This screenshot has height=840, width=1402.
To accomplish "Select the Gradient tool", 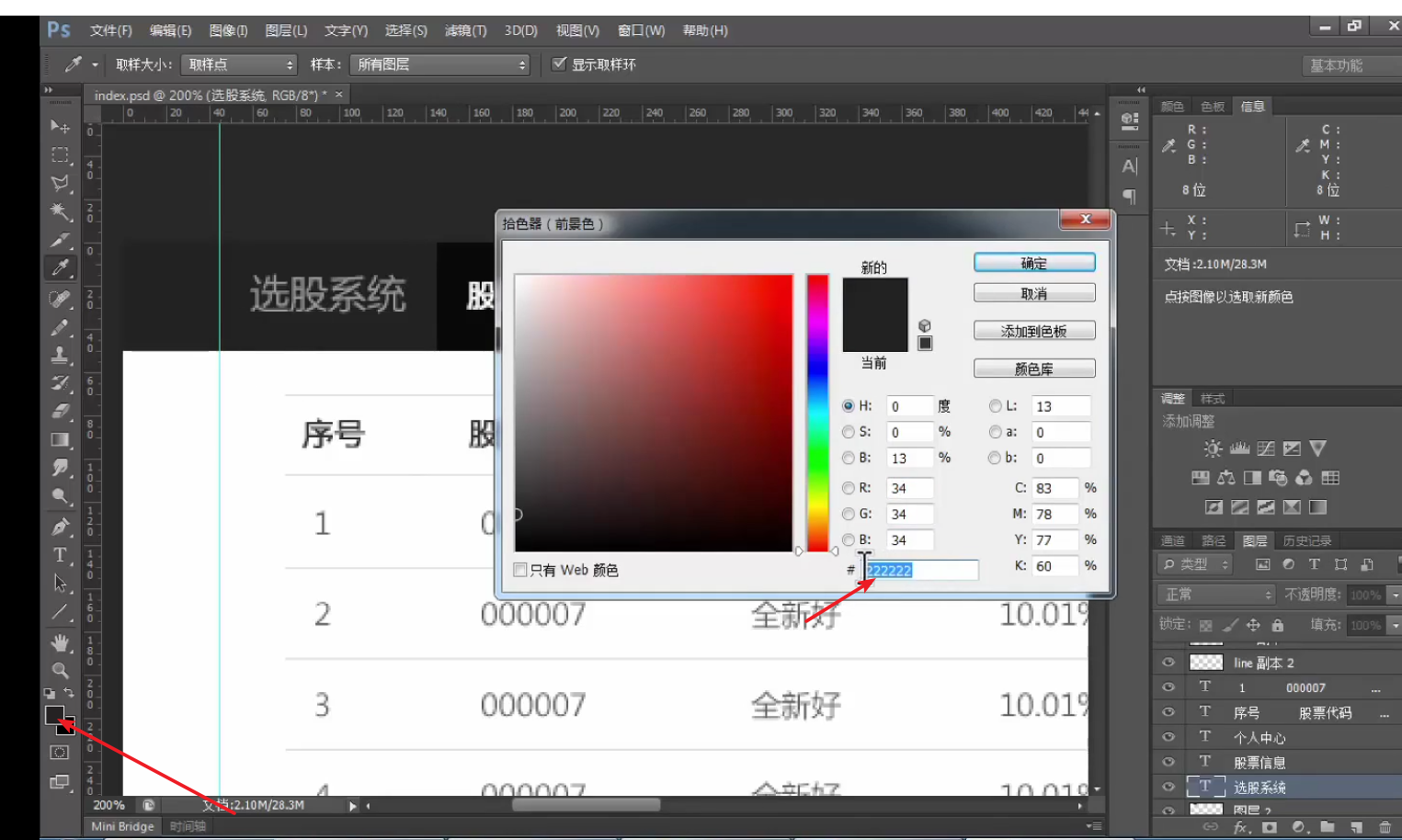I will coord(60,439).
